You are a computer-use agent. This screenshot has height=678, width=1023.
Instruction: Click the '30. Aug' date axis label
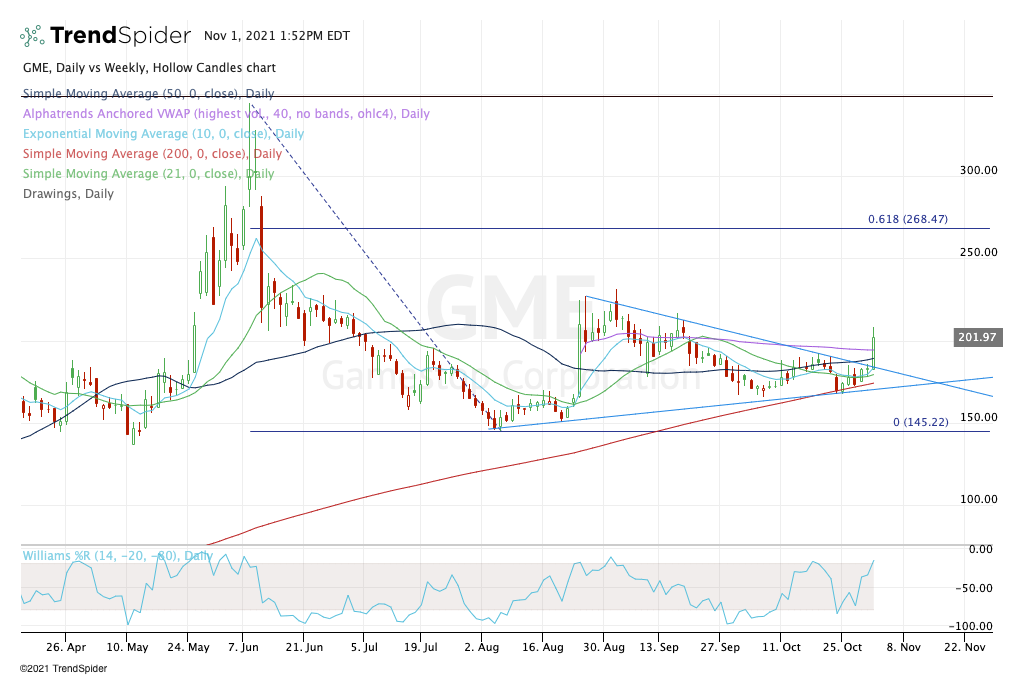point(603,647)
